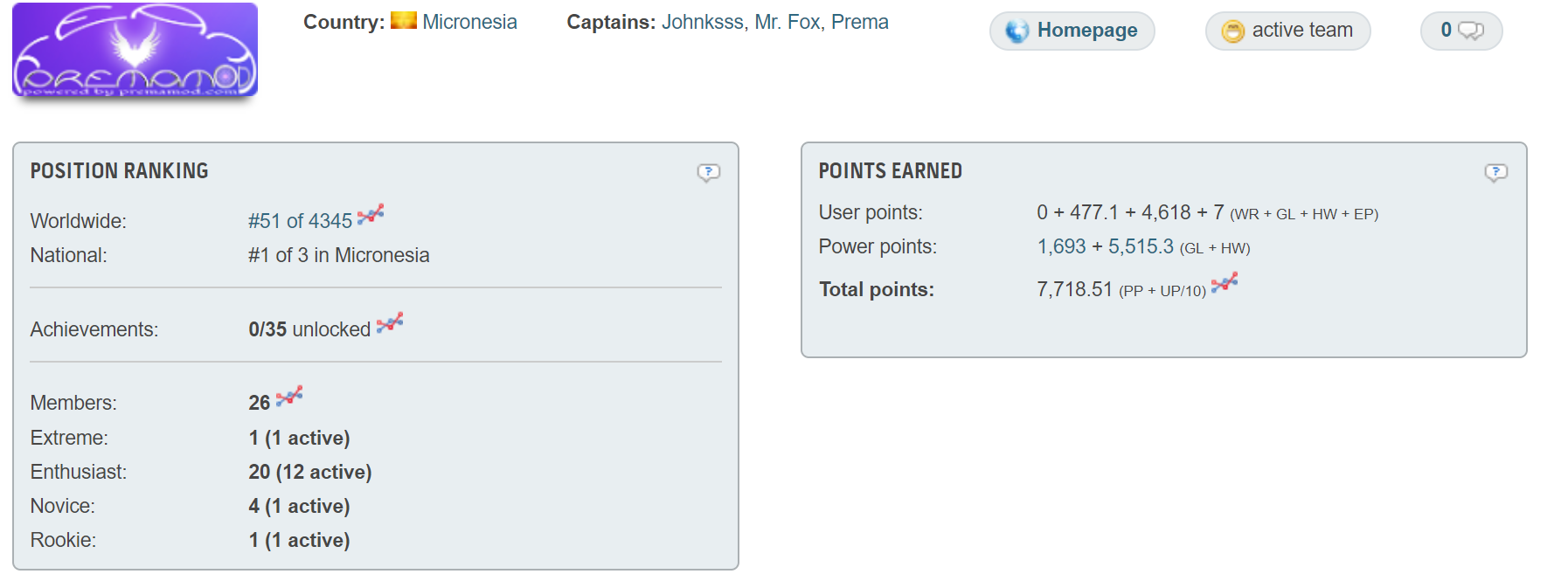The width and height of the screenshot is (1568, 574).
Task: Show worldwide ranking history chart icon
Action: [x=371, y=214]
